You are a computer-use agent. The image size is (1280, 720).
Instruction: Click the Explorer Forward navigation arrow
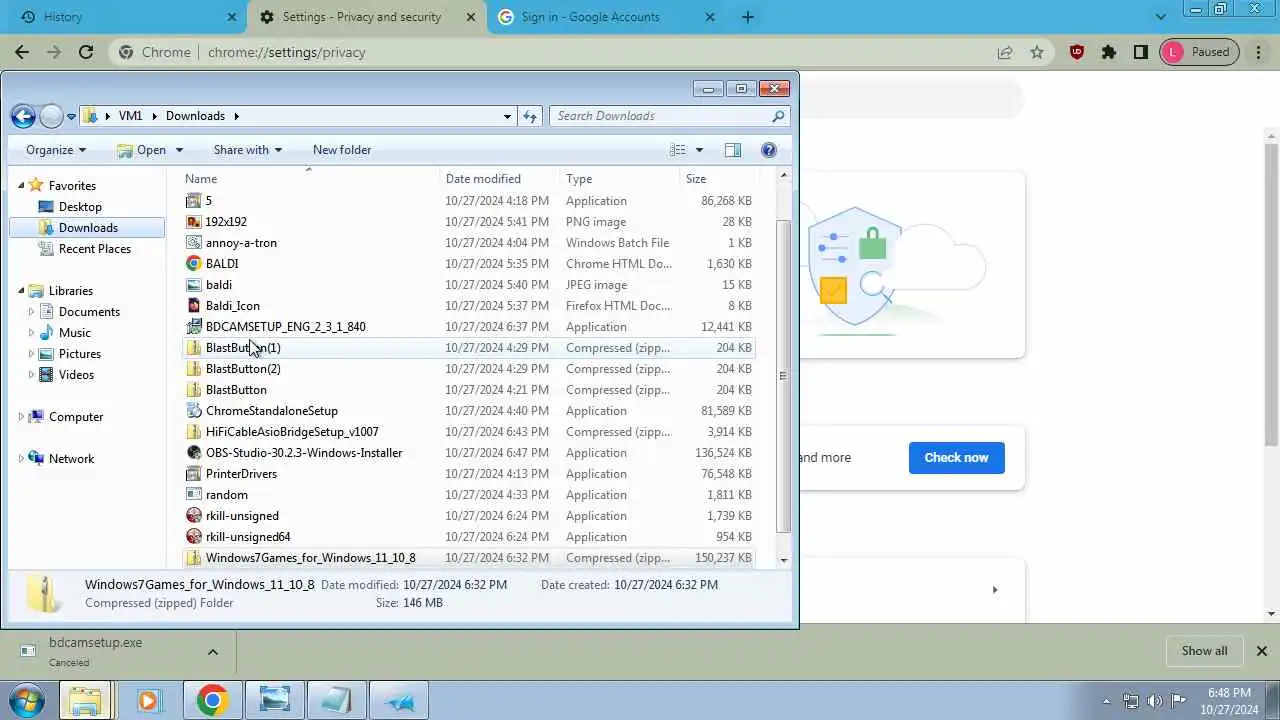click(52, 116)
